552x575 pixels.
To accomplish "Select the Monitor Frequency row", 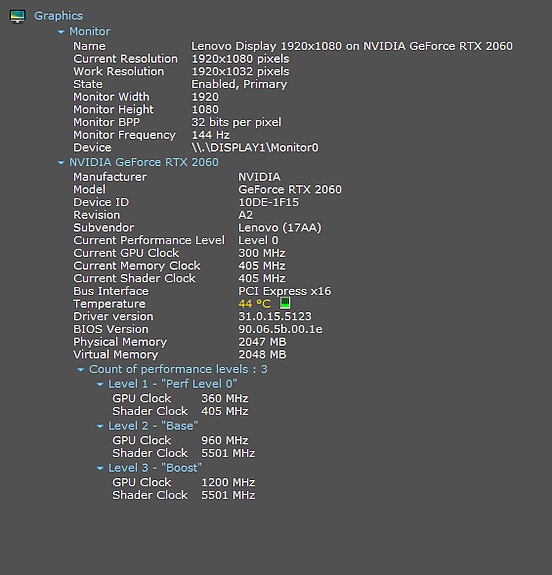I will coord(151,135).
